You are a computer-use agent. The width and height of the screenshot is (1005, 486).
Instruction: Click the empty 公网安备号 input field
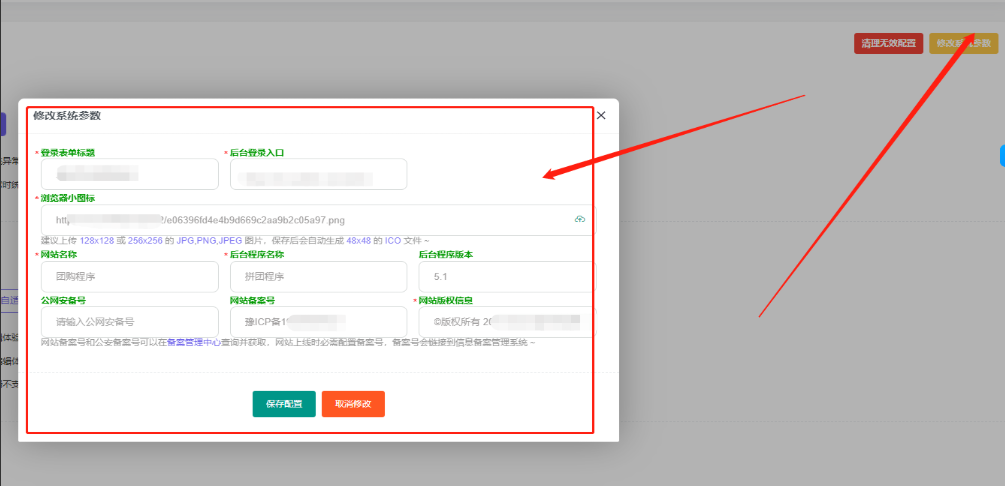click(129, 322)
